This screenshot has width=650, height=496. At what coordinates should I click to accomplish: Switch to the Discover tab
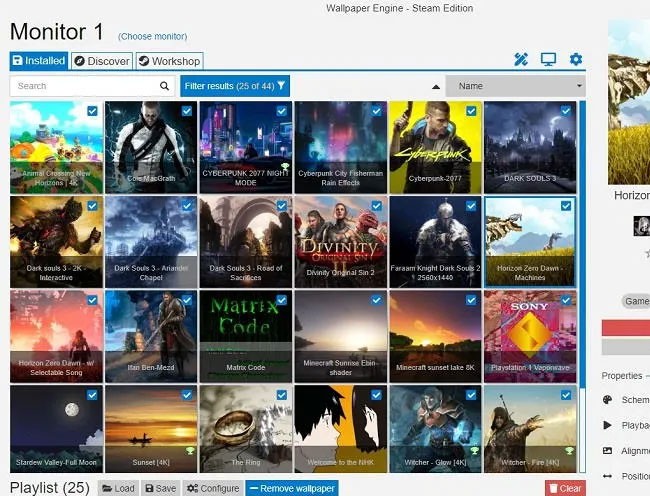coord(102,61)
